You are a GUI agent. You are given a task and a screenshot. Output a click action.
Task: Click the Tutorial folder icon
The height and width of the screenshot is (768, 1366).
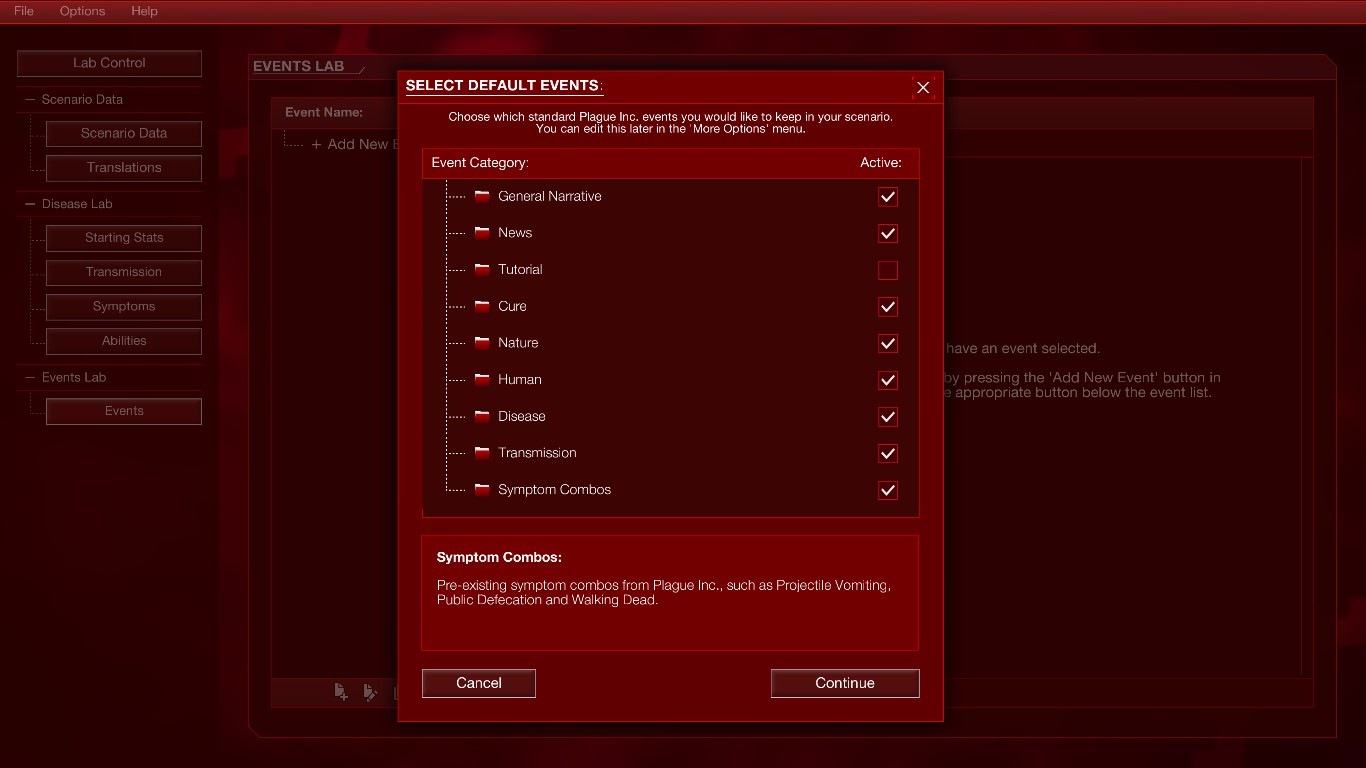coord(482,269)
